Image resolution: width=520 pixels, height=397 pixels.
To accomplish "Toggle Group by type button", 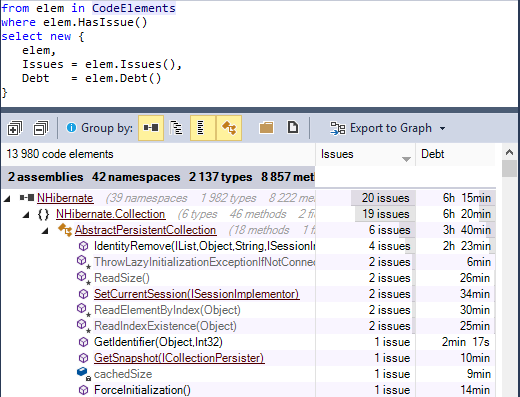I will point(229,128).
